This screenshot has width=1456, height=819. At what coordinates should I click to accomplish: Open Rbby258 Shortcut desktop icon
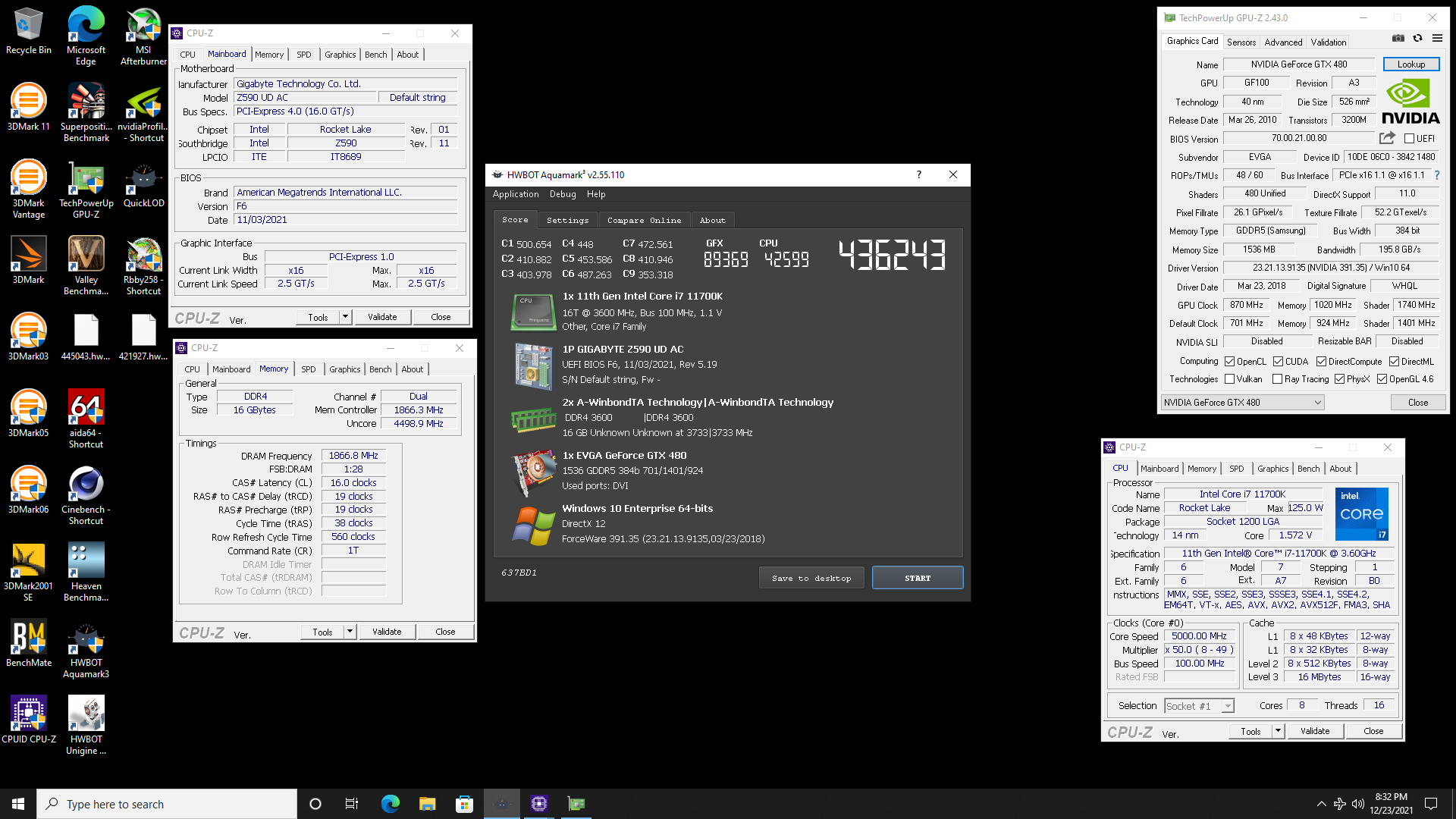(143, 265)
